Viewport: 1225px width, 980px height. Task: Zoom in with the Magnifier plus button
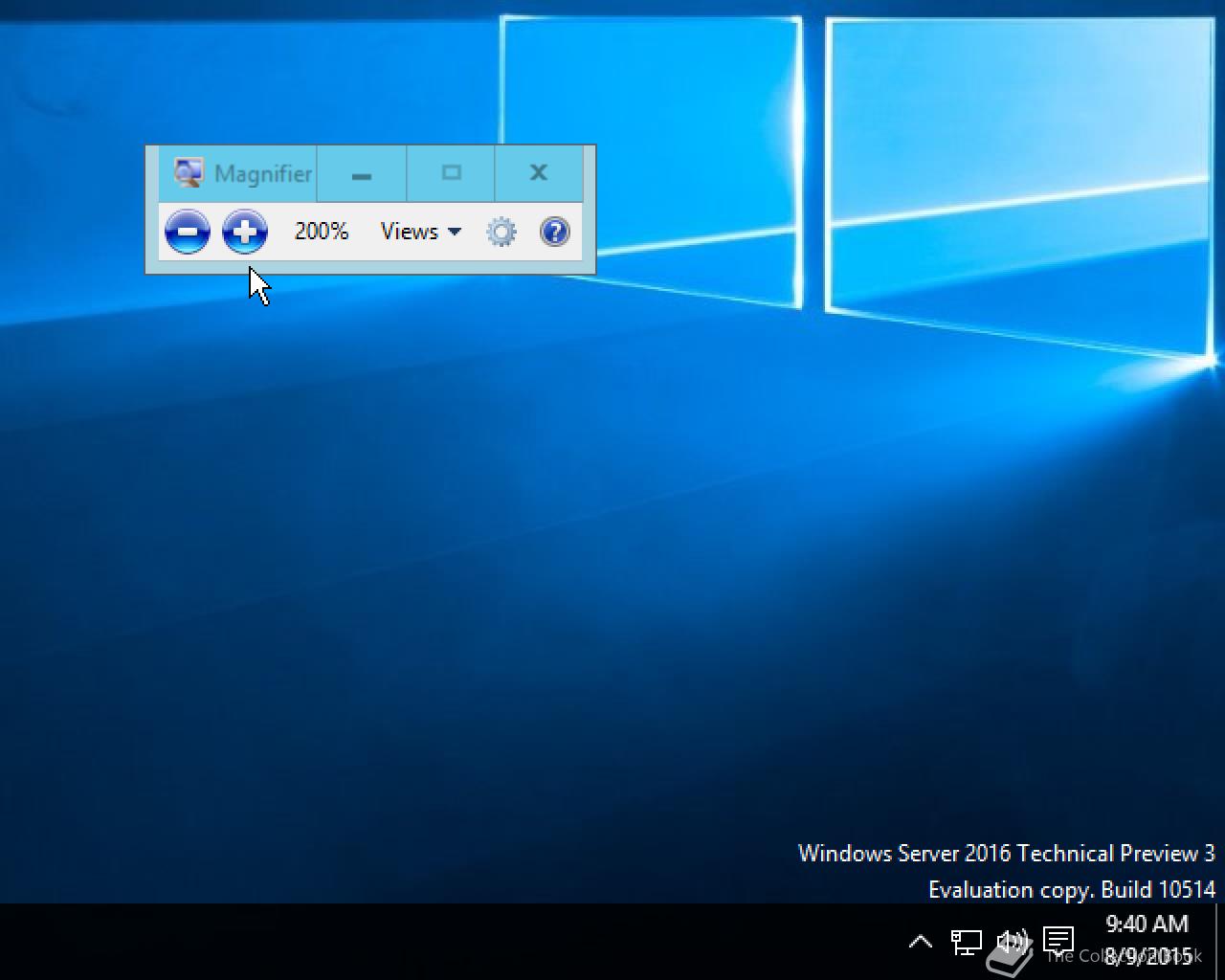[245, 232]
